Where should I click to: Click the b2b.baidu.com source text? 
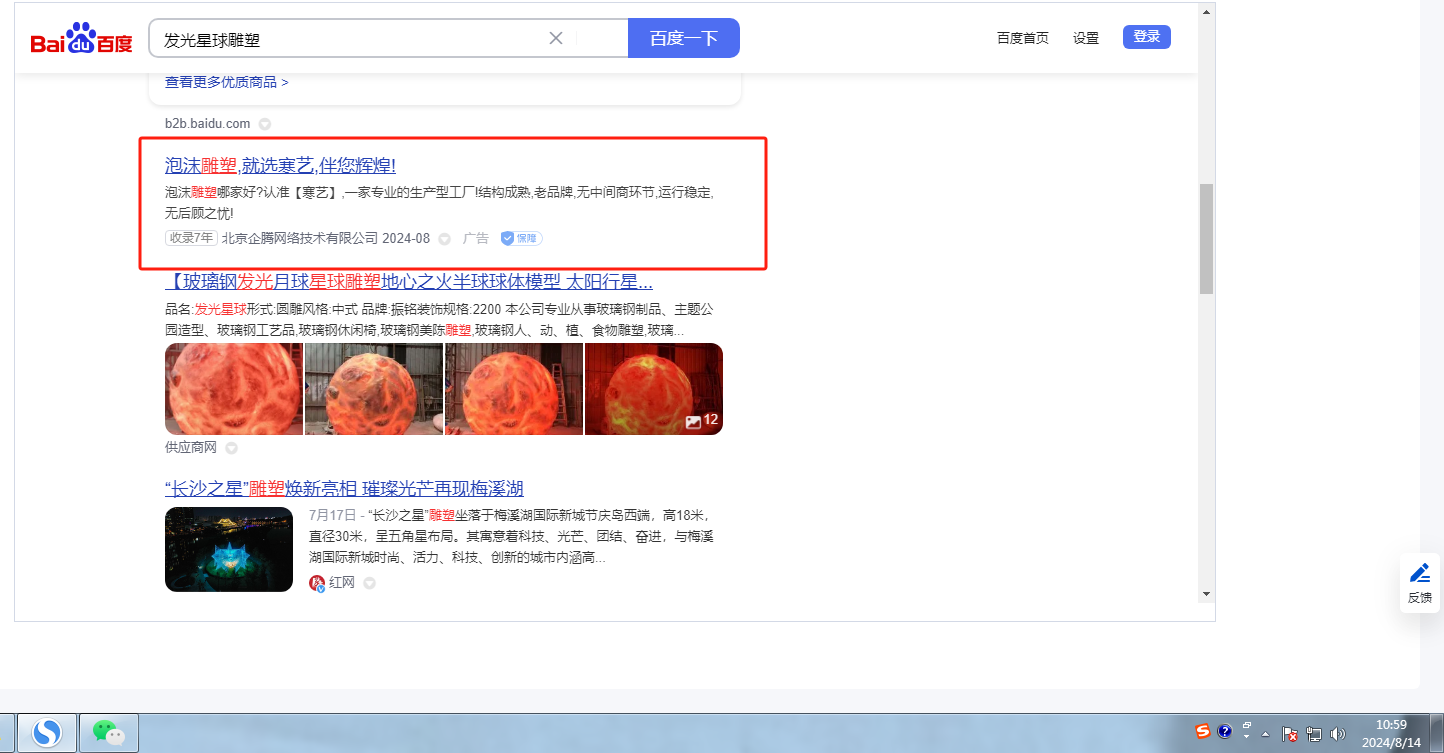[208, 123]
